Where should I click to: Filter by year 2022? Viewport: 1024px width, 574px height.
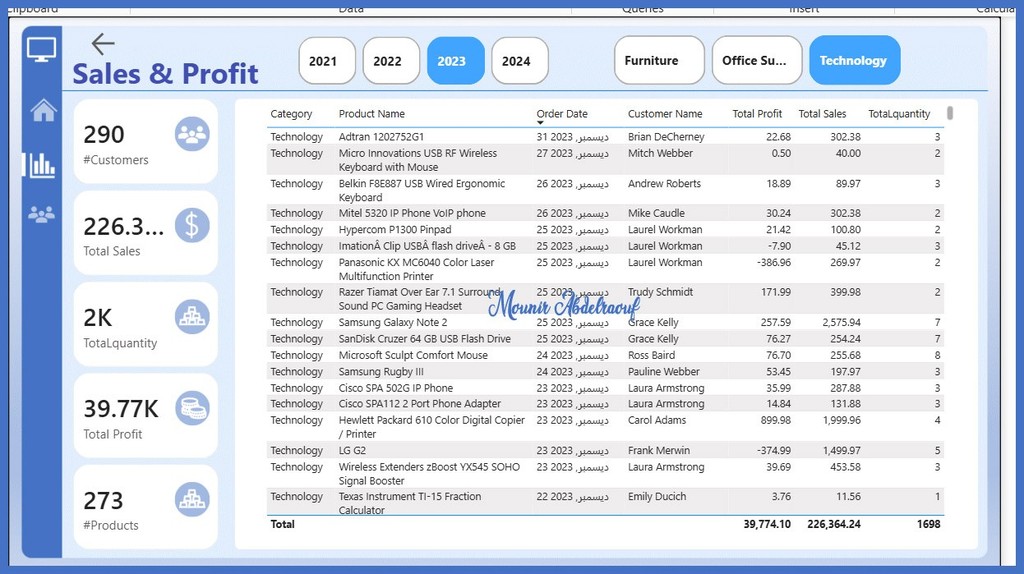click(391, 61)
